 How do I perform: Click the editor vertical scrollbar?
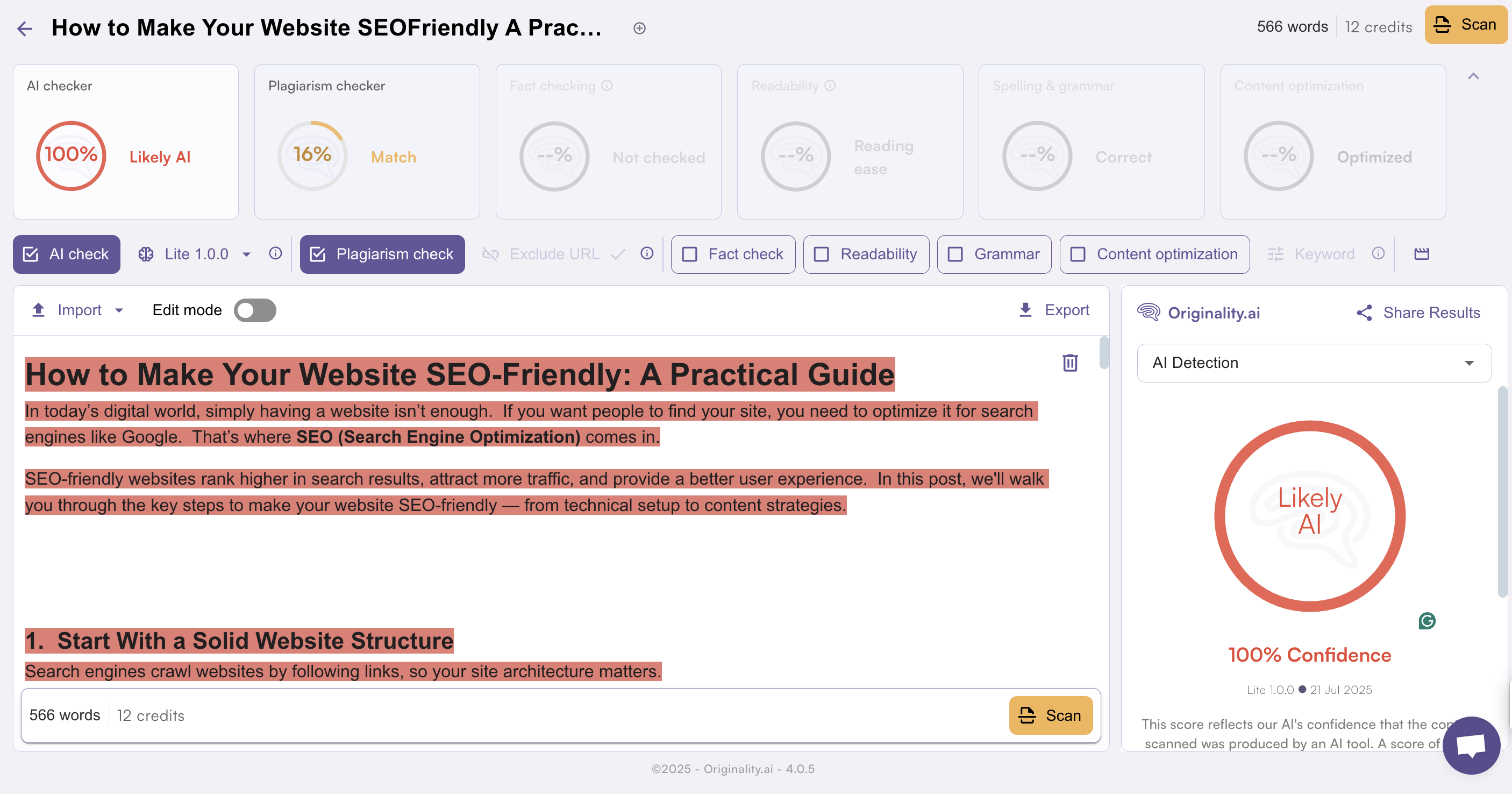point(1104,352)
